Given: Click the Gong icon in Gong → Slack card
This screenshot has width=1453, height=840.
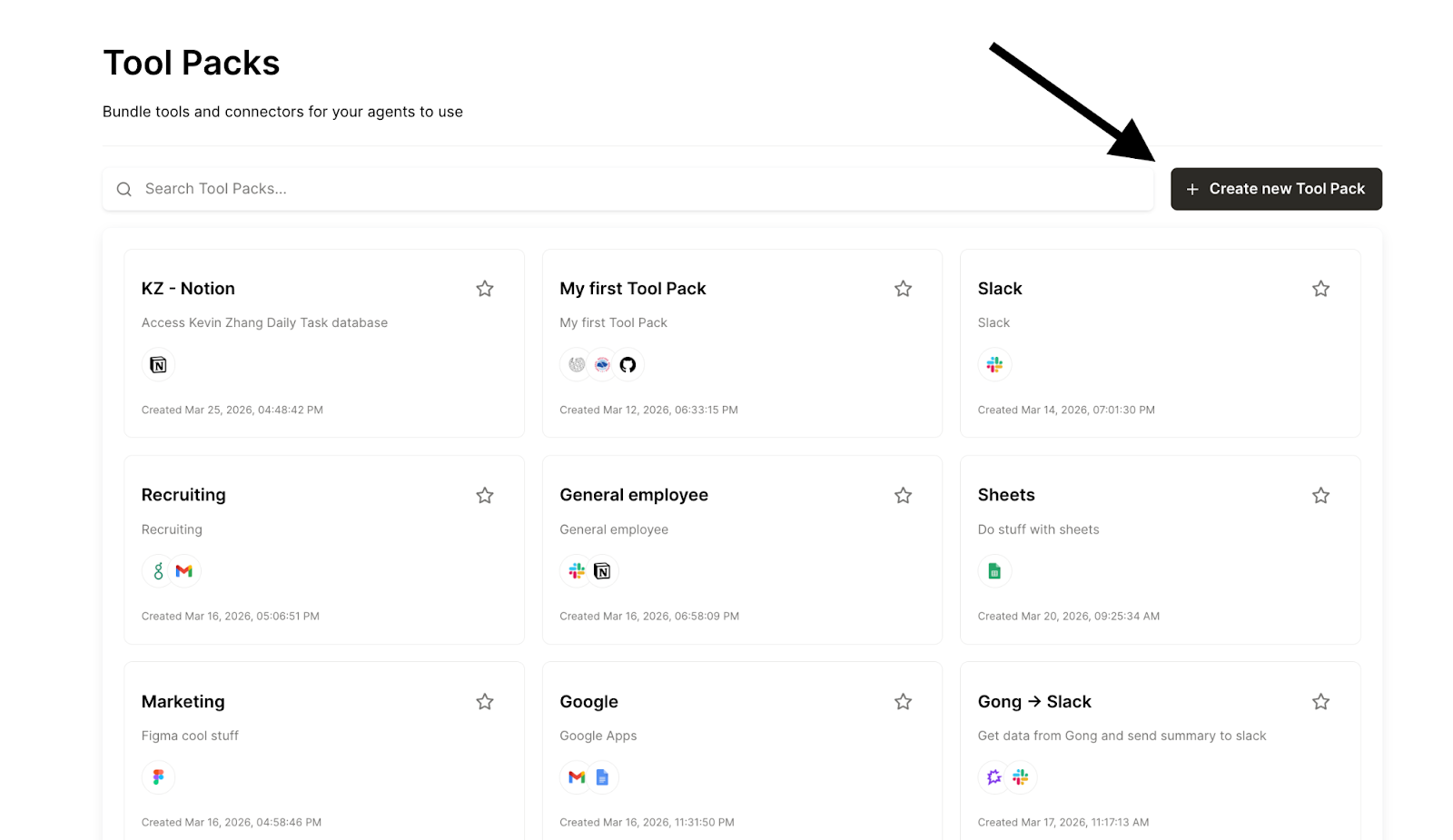Looking at the screenshot, I should click(994, 777).
